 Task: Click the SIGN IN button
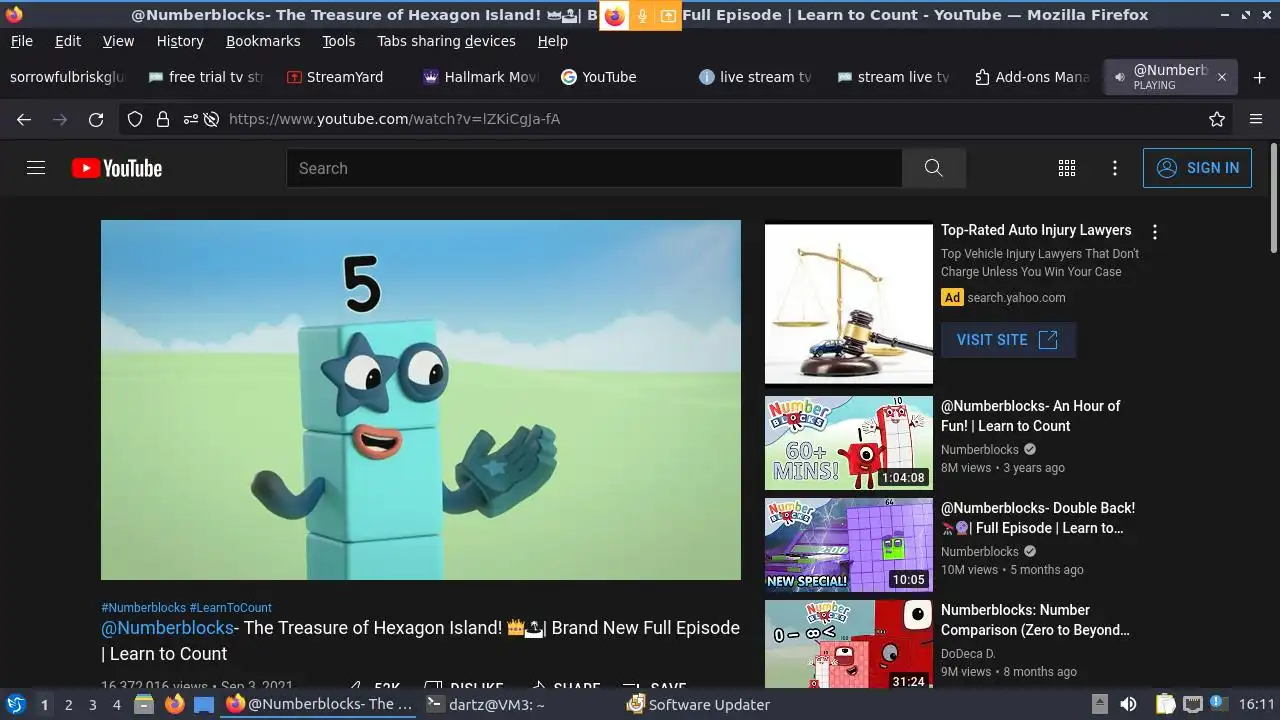(1197, 168)
